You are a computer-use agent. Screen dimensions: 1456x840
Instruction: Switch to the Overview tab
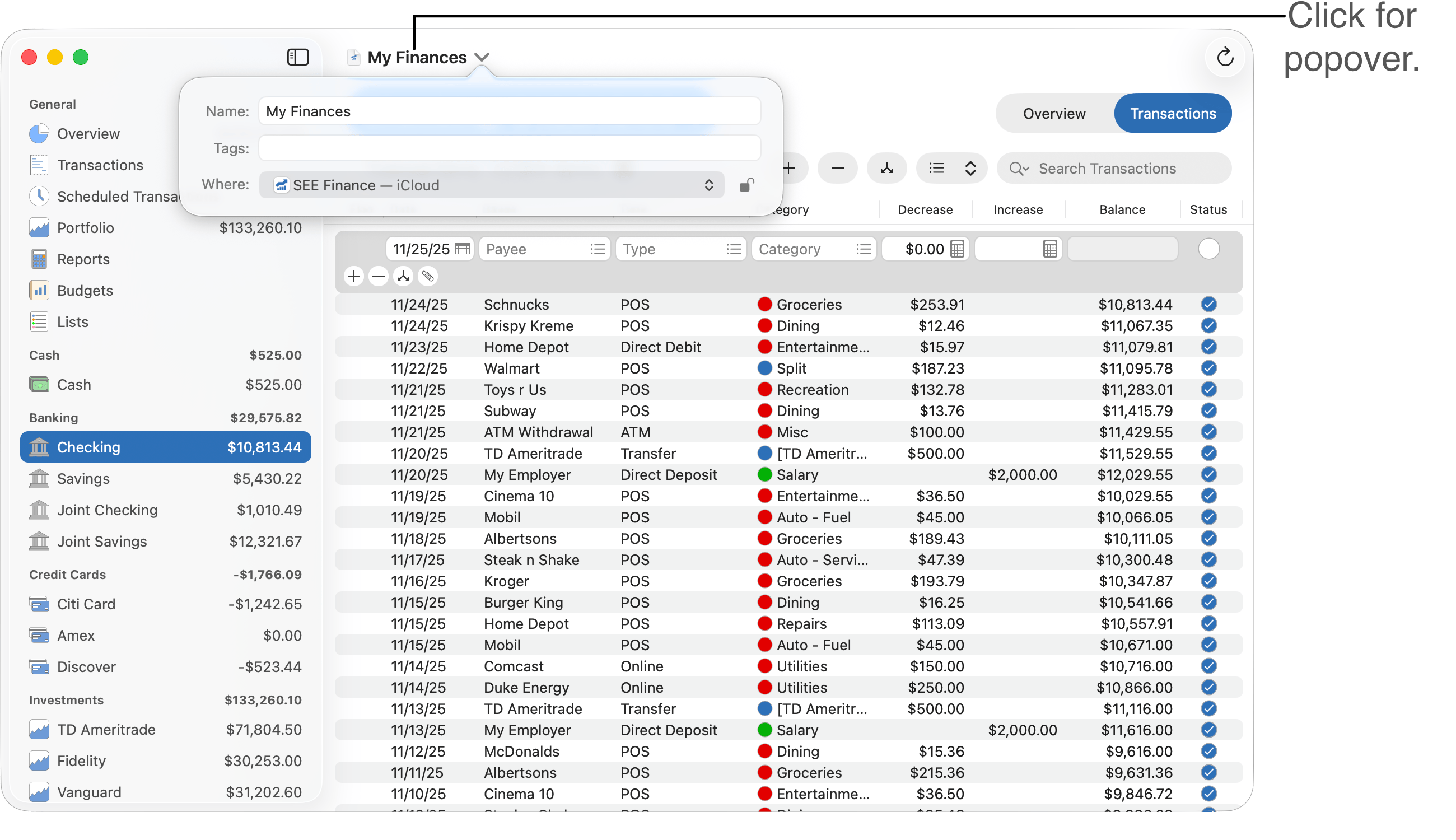point(1053,113)
